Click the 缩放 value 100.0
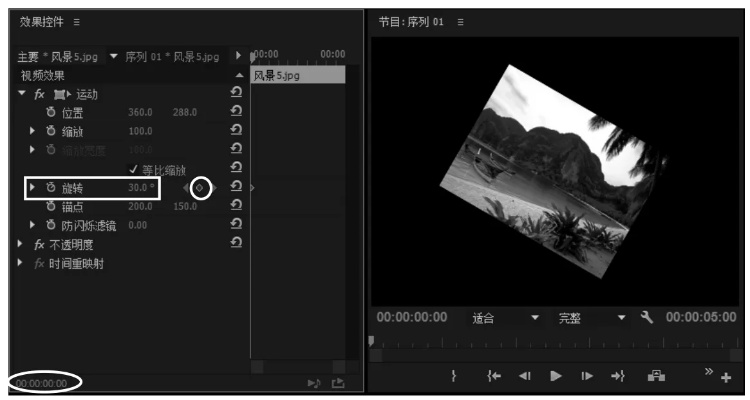750x400 pixels. [140, 131]
